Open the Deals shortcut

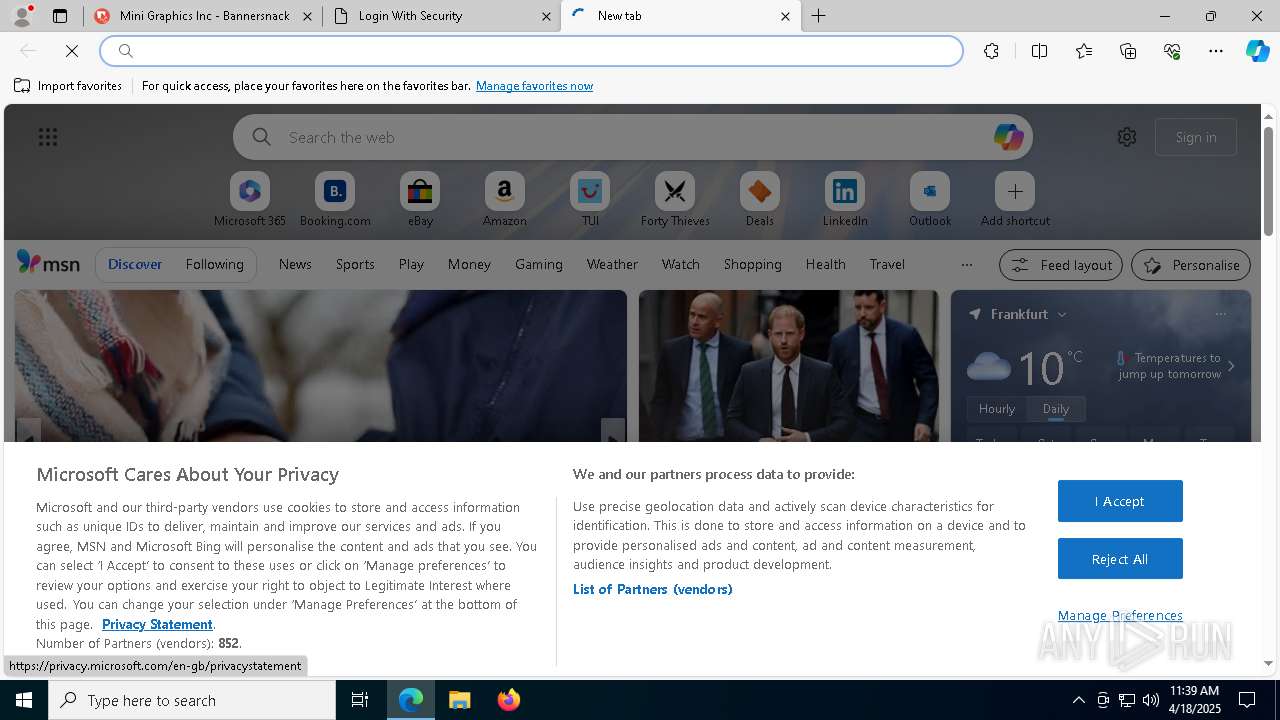point(760,200)
